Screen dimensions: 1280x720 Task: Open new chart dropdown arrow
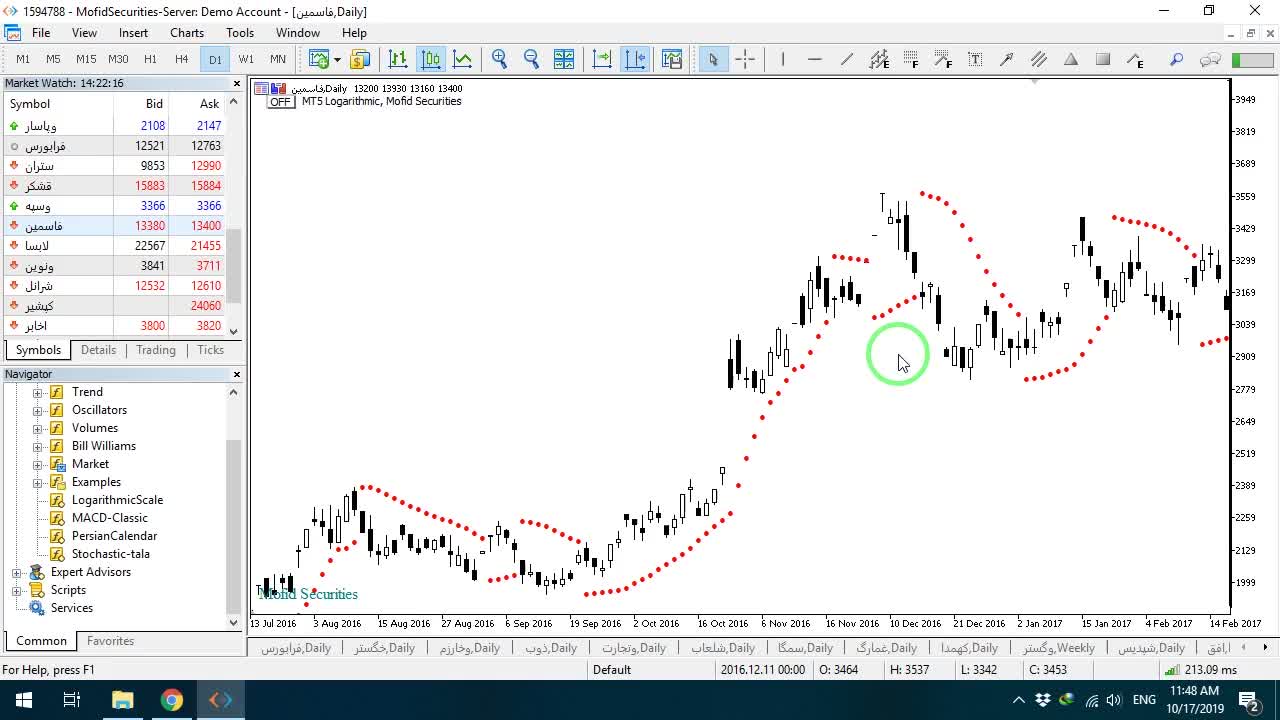tap(336, 59)
